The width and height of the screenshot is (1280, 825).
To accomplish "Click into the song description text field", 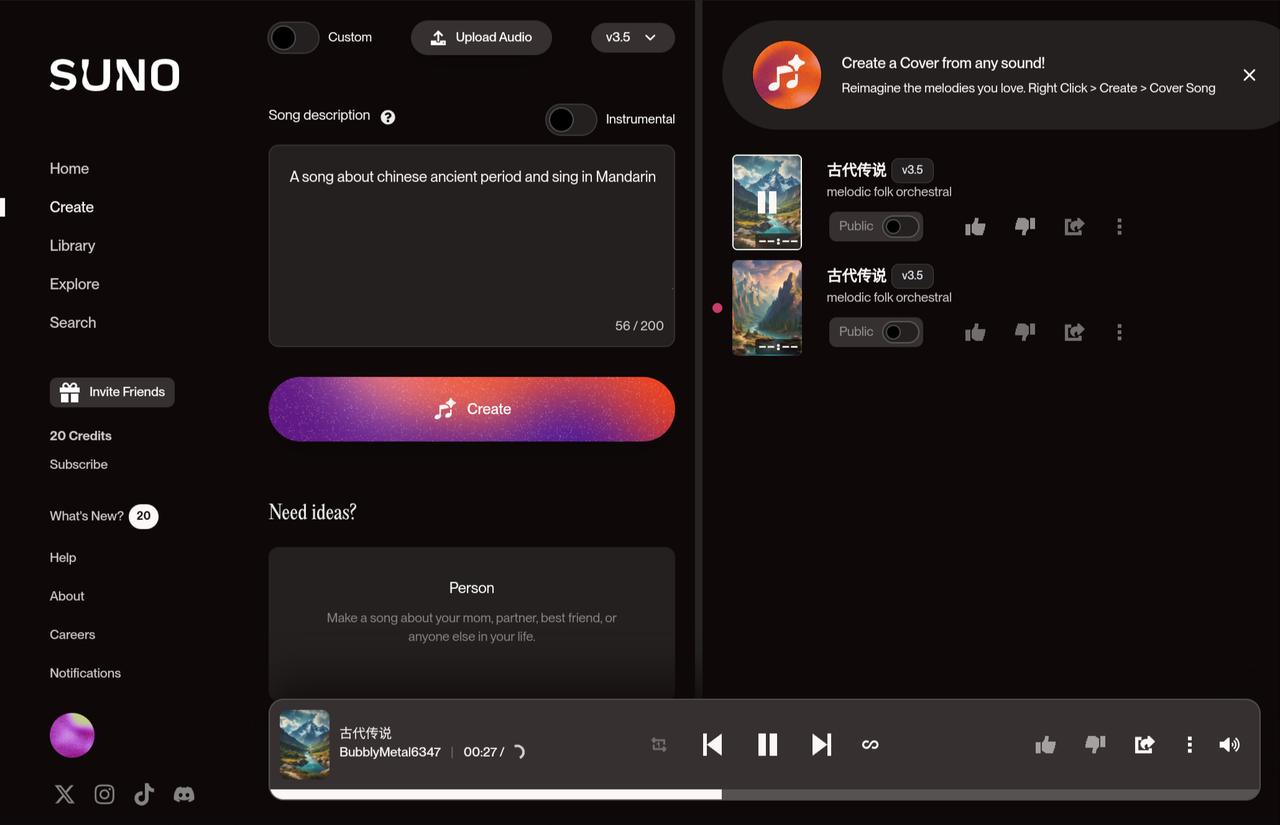I will click(472, 246).
